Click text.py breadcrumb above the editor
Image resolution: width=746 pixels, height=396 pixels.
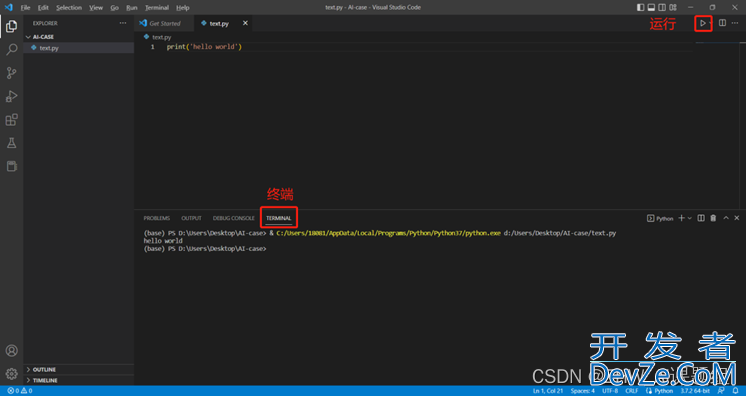pos(161,37)
